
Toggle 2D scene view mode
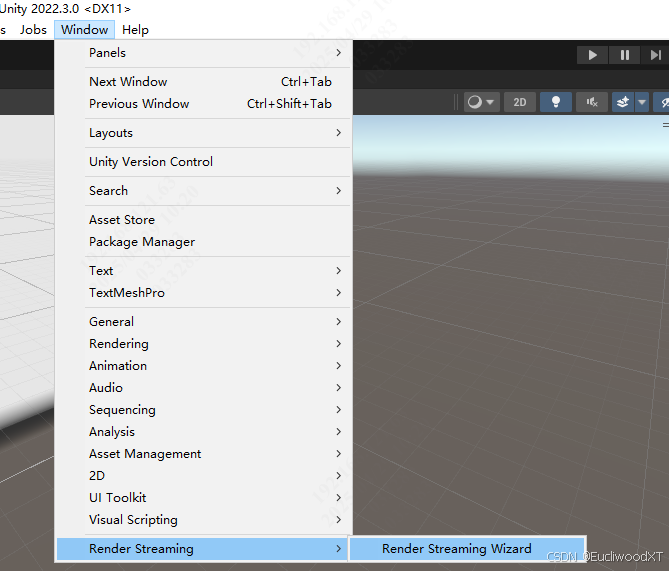point(520,102)
